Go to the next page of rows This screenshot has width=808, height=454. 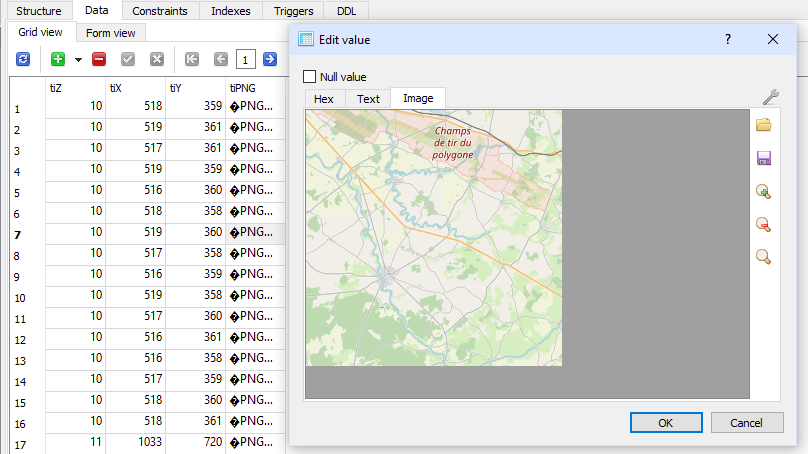[270, 59]
